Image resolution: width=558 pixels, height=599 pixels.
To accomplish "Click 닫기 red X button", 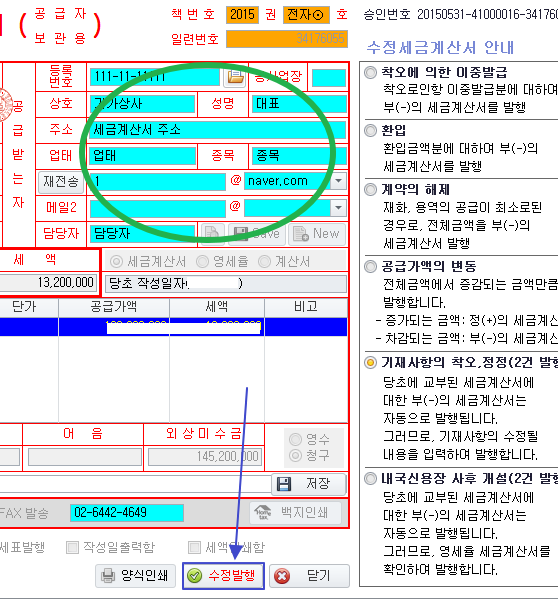I will (309, 575).
